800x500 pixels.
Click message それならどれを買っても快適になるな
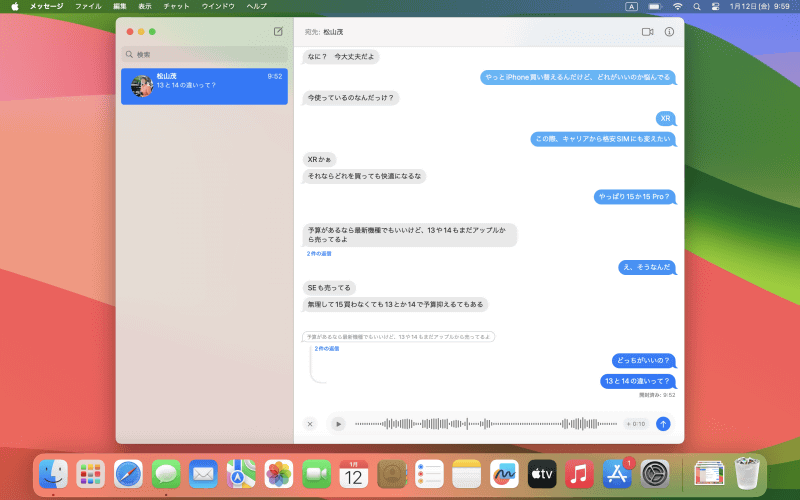[364, 177]
